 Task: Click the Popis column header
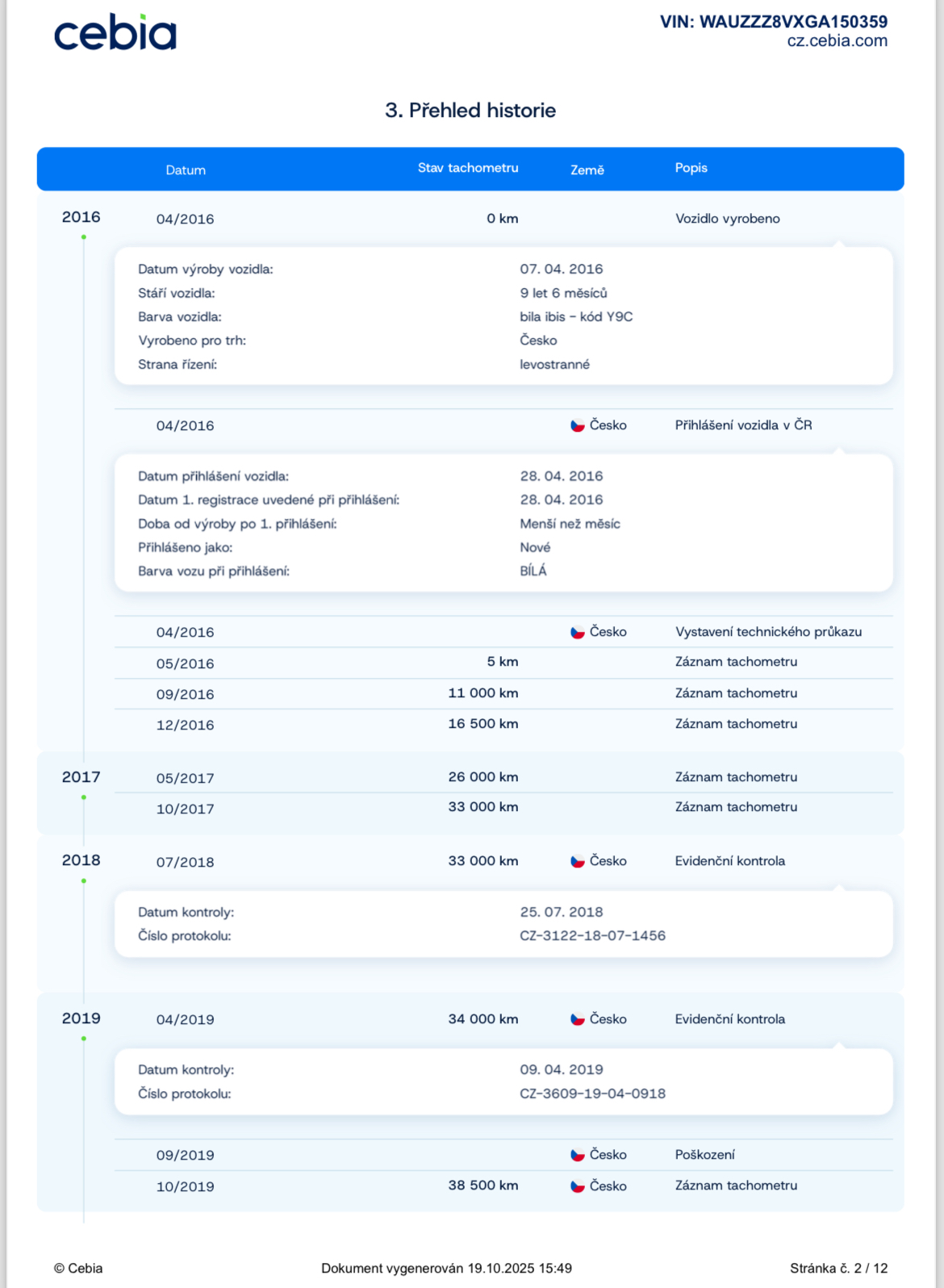pos(691,168)
